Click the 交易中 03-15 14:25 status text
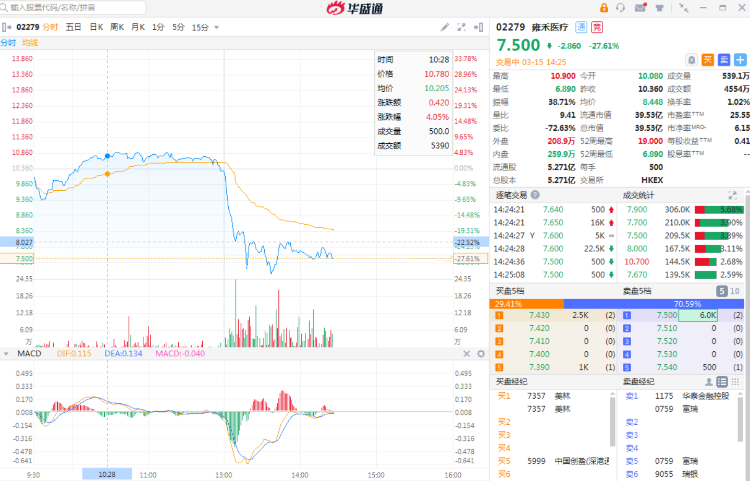Viewport: 750px width, 481px height. coord(531,62)
